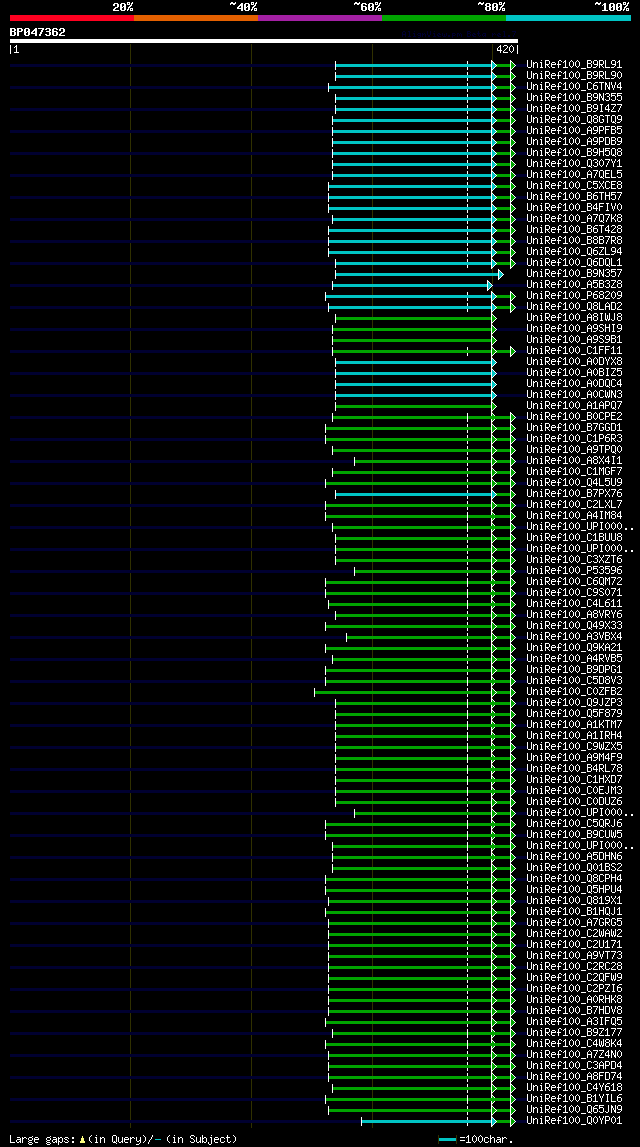Viewport: 640px width, 1147px height.
Task: Select the UniRef100_Q9JZP3 label
Action: point(574,702)
